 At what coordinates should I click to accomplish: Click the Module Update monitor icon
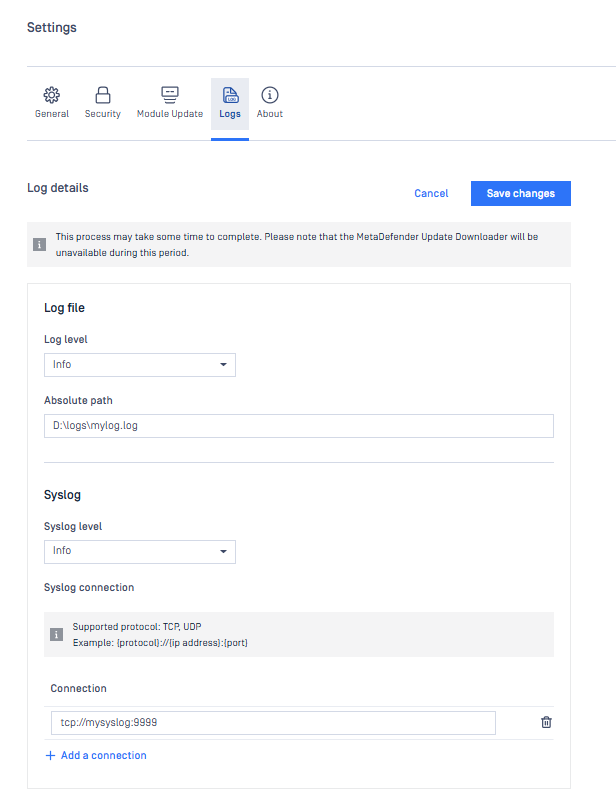coord(170,95)
